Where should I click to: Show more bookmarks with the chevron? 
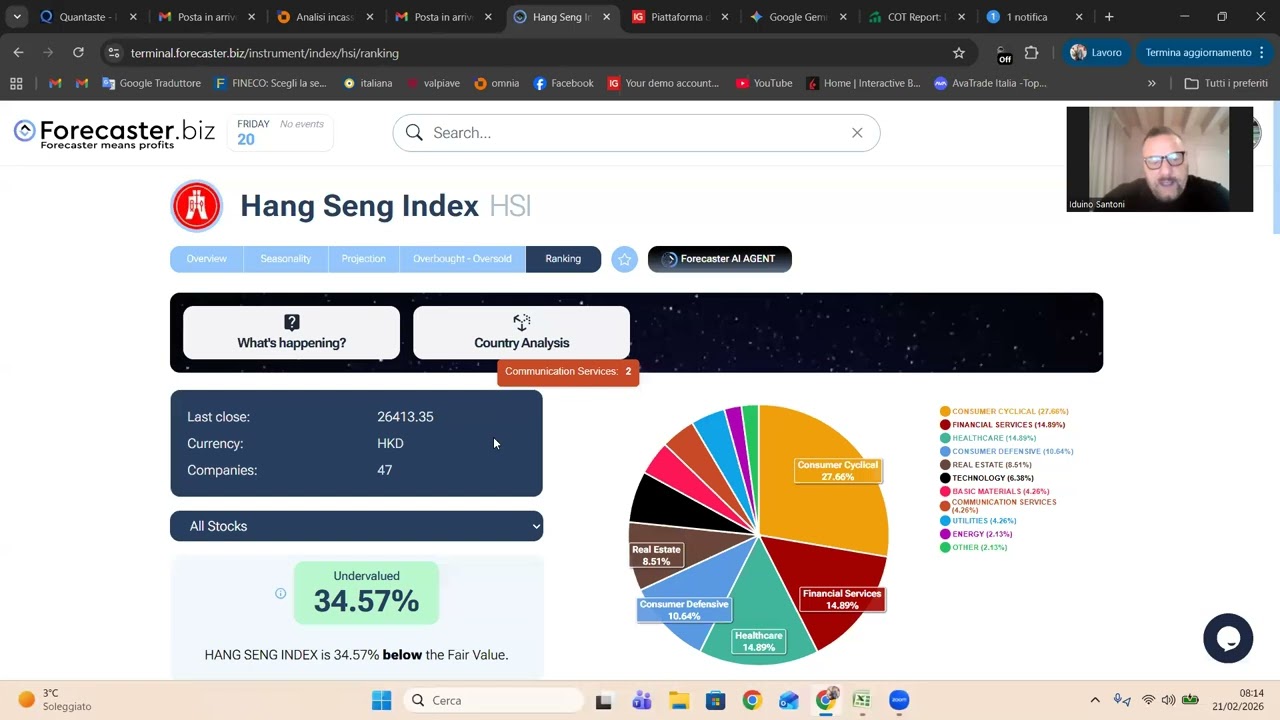[x=1152, y=83]
